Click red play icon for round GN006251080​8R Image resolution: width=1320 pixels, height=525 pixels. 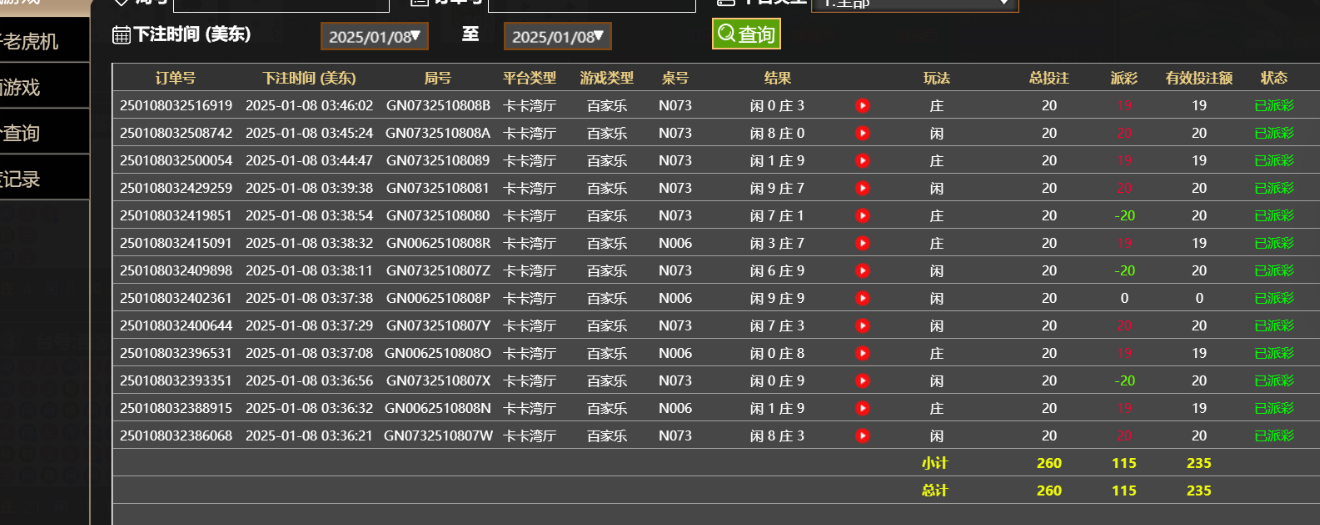point(862,243)
